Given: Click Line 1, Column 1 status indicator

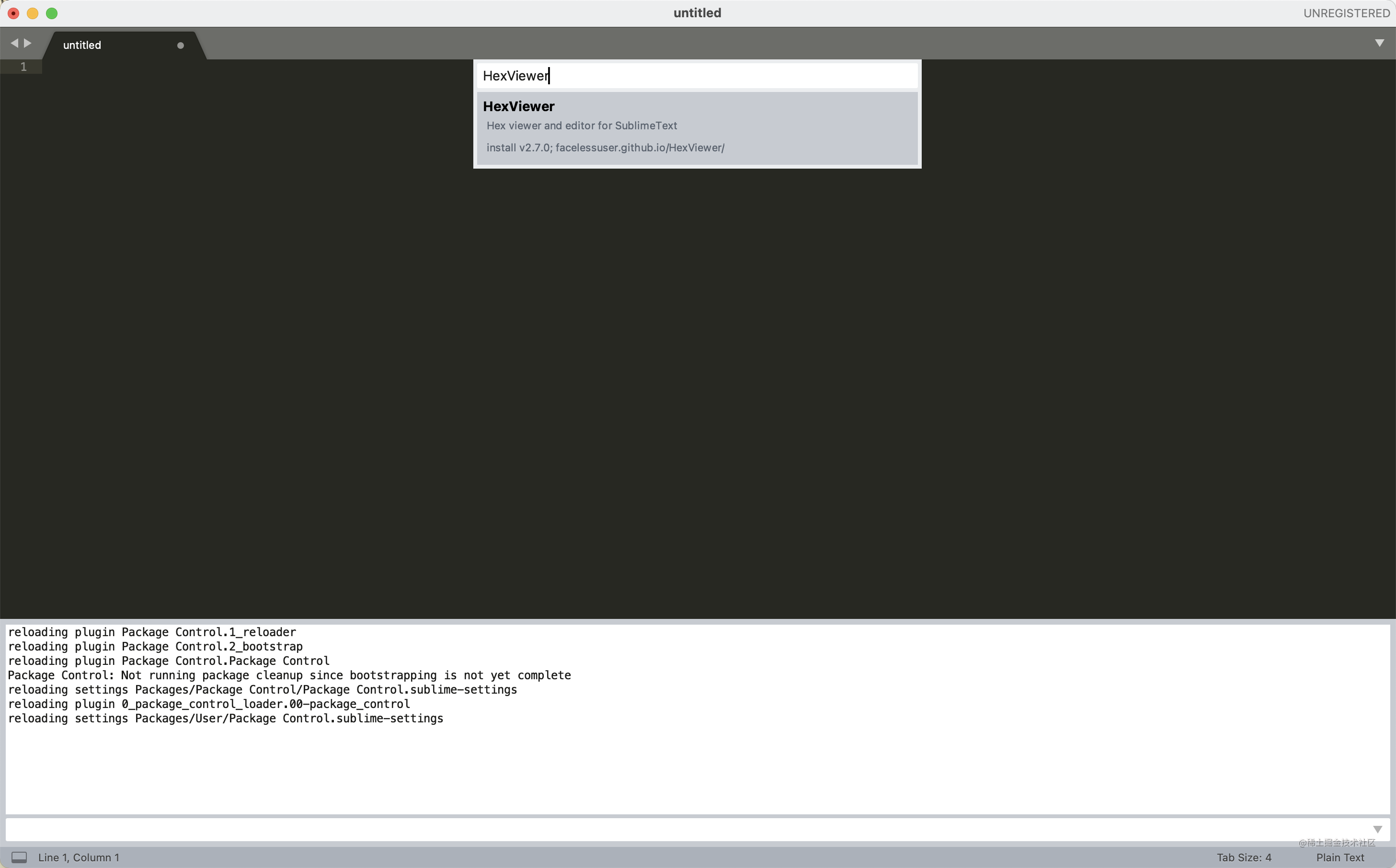Looking at the screenshot, I should 79,857.
